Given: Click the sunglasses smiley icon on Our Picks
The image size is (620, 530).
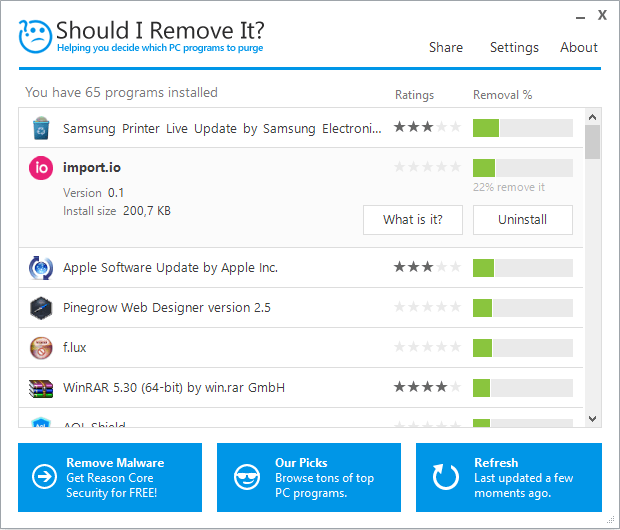Looking at the screenshot, I should 247,477.
